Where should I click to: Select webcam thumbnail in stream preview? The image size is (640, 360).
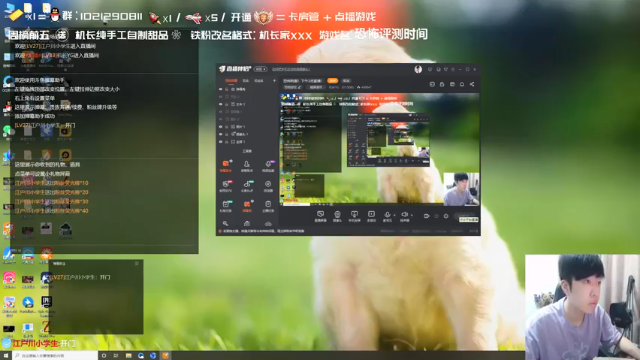(x=461, y=189)
